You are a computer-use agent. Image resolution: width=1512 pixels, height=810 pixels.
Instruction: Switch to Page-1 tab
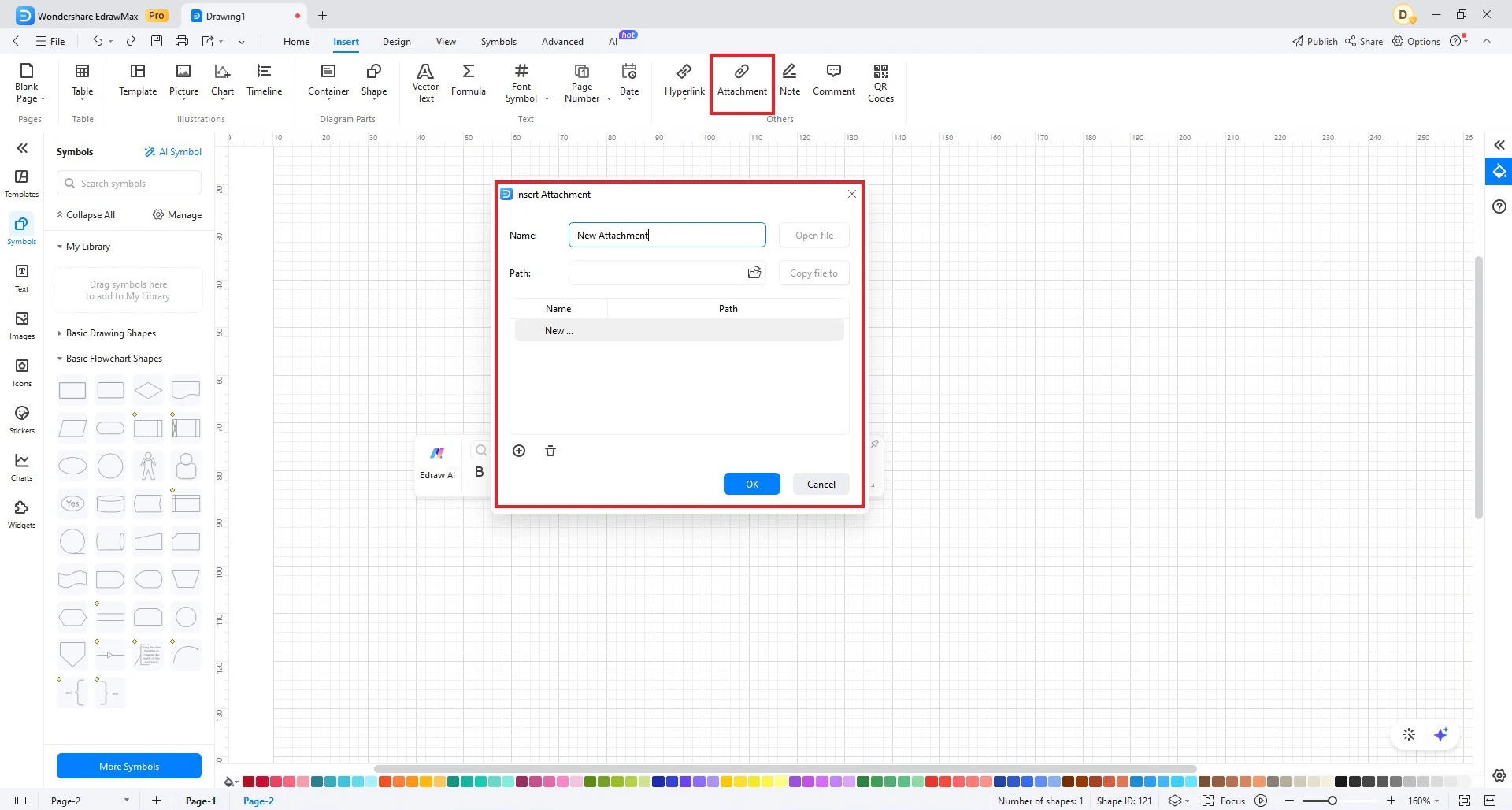click(x=201, y=801)
